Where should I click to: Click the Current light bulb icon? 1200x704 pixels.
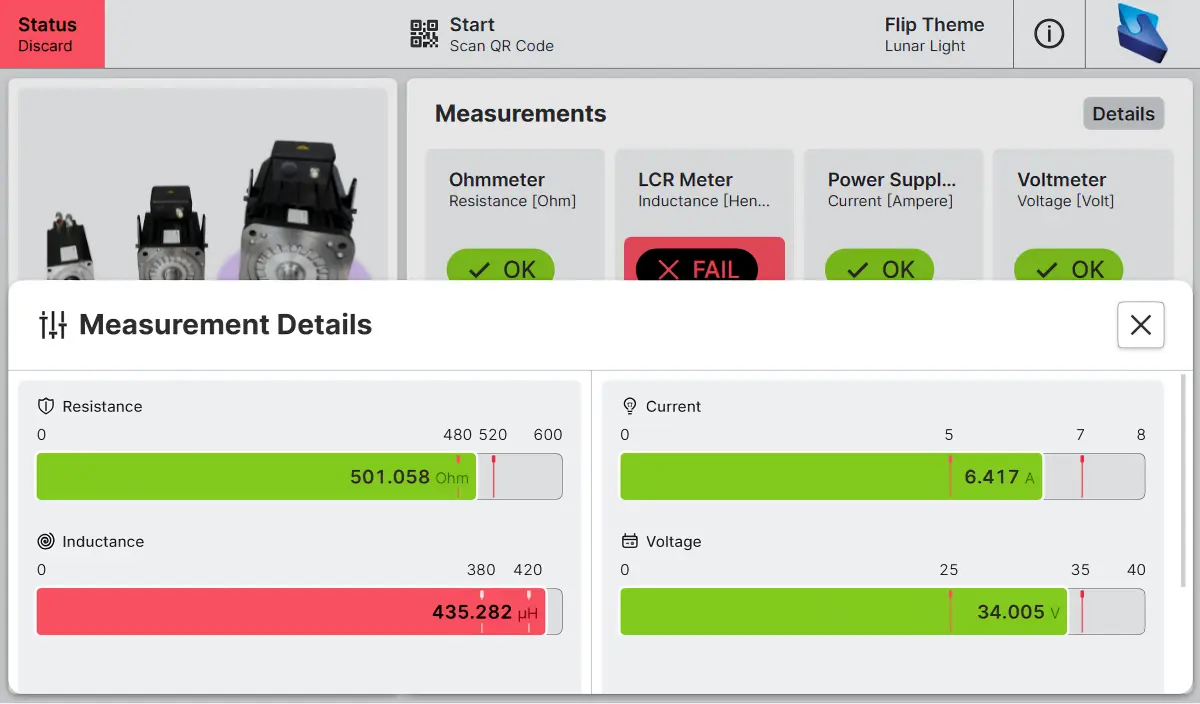[630, 406]
